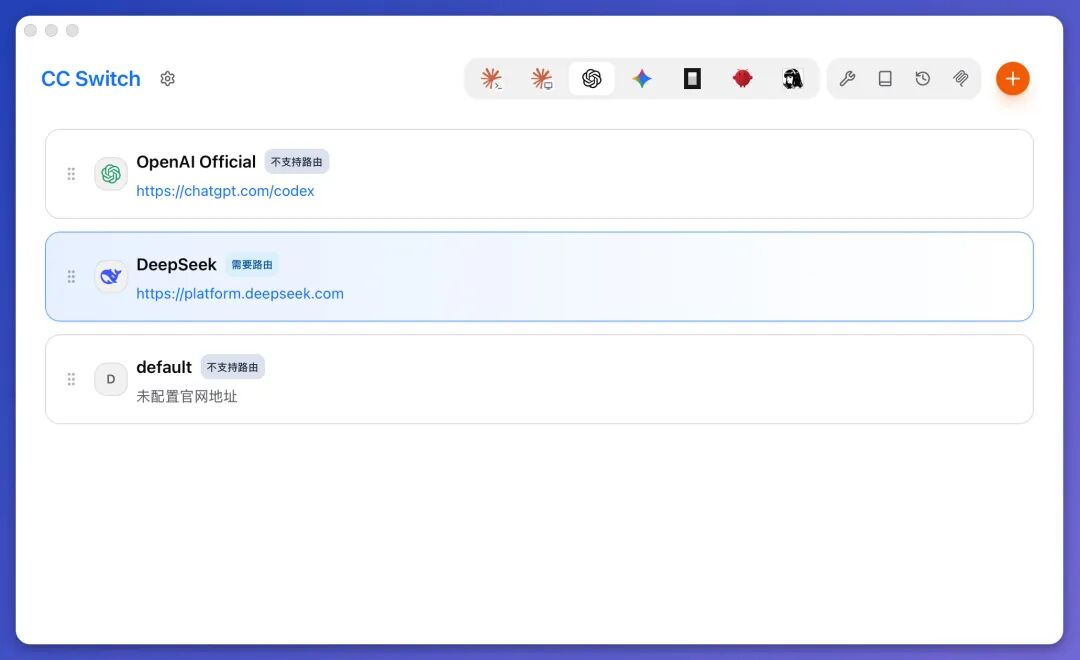This screenshot has width=1080, height=660.
Task: Grab drag handle of OpenAI Official card
Action: pyautogui.click(x=71, y=174)
